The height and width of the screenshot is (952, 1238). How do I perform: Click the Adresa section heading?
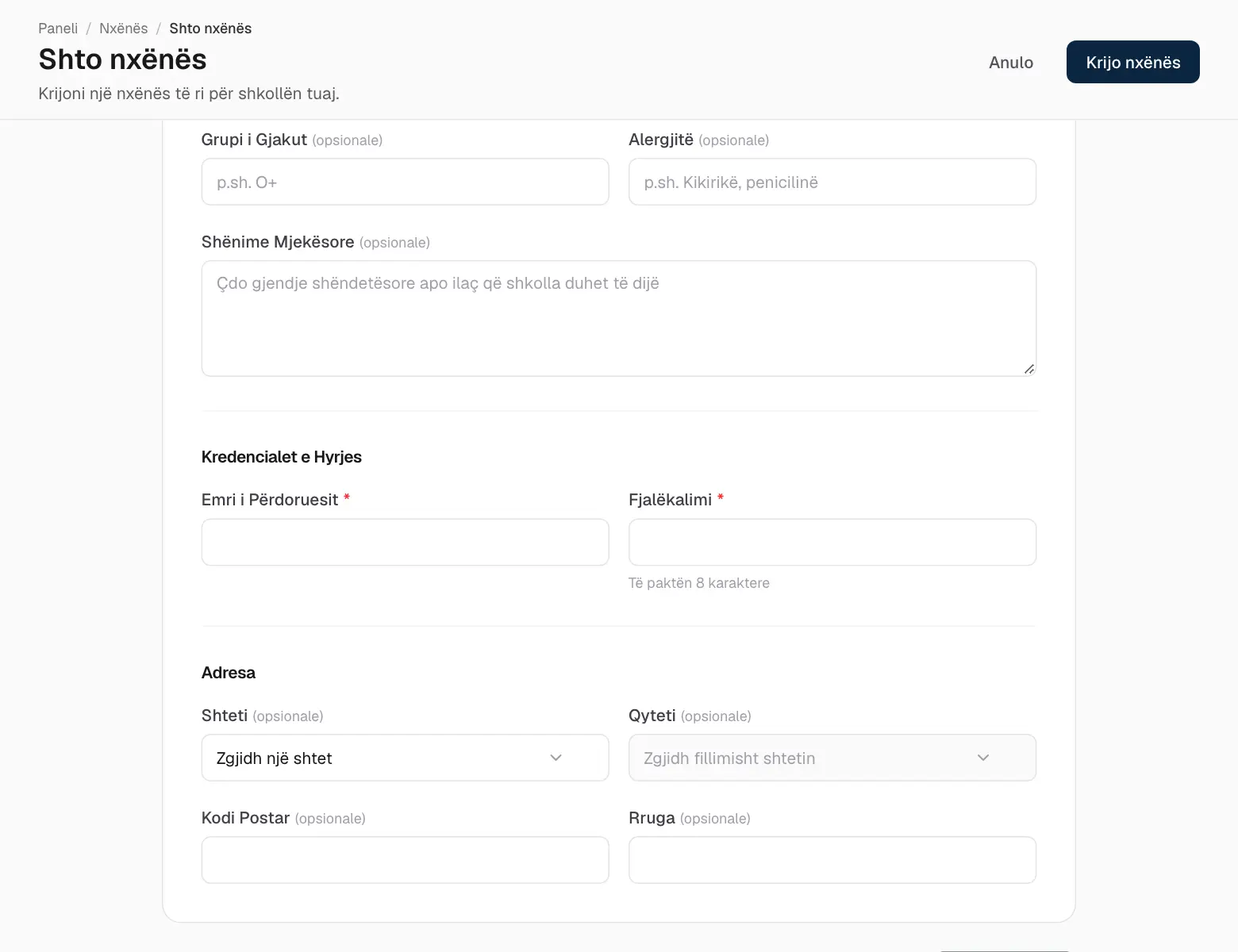tap(229, 673)
